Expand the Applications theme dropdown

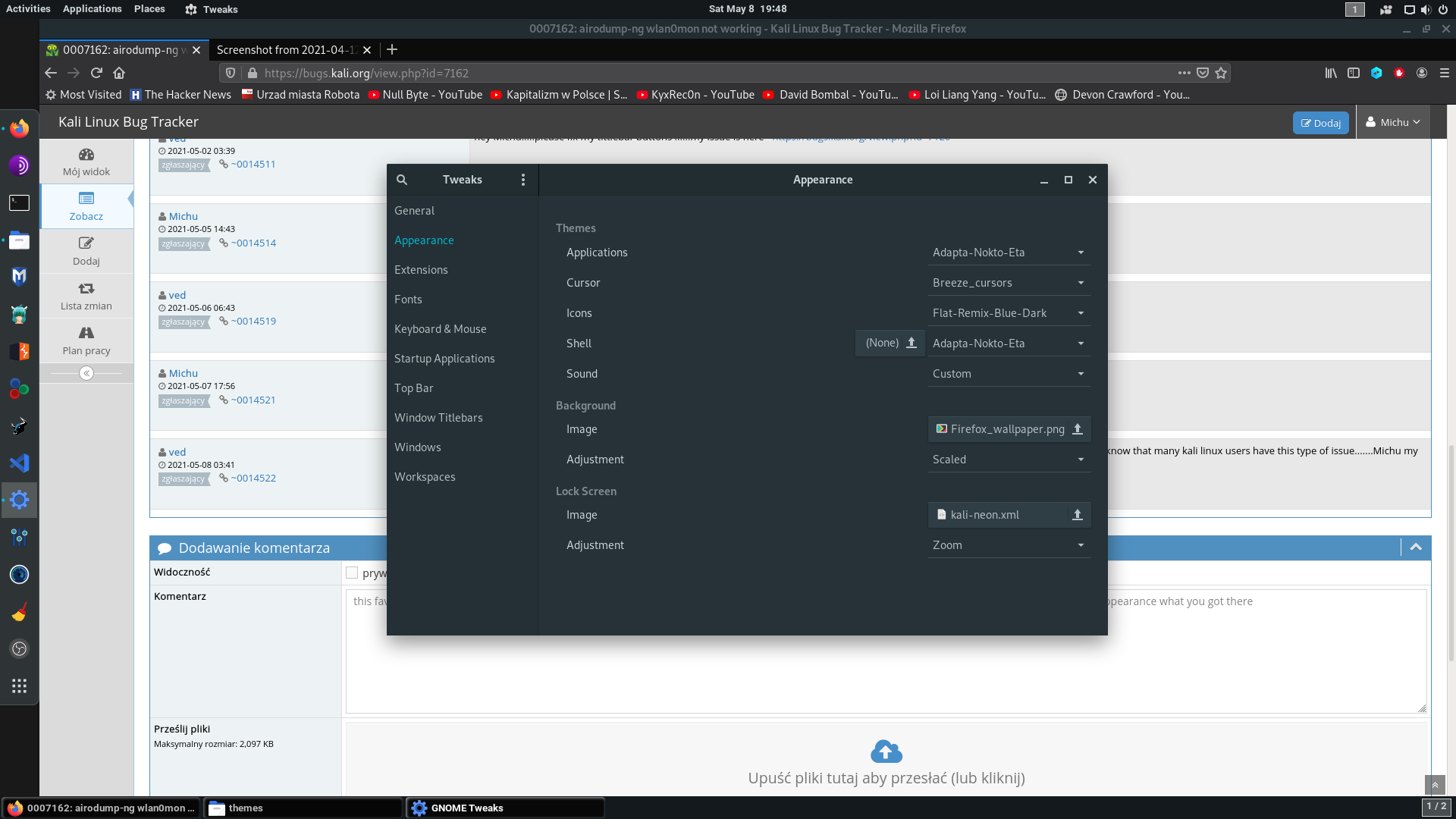click(1009, 253)
